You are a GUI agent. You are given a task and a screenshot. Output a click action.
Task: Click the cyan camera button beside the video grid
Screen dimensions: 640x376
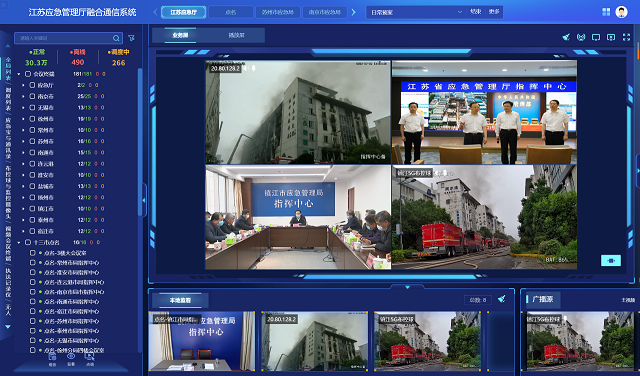[x=611, y=260]
